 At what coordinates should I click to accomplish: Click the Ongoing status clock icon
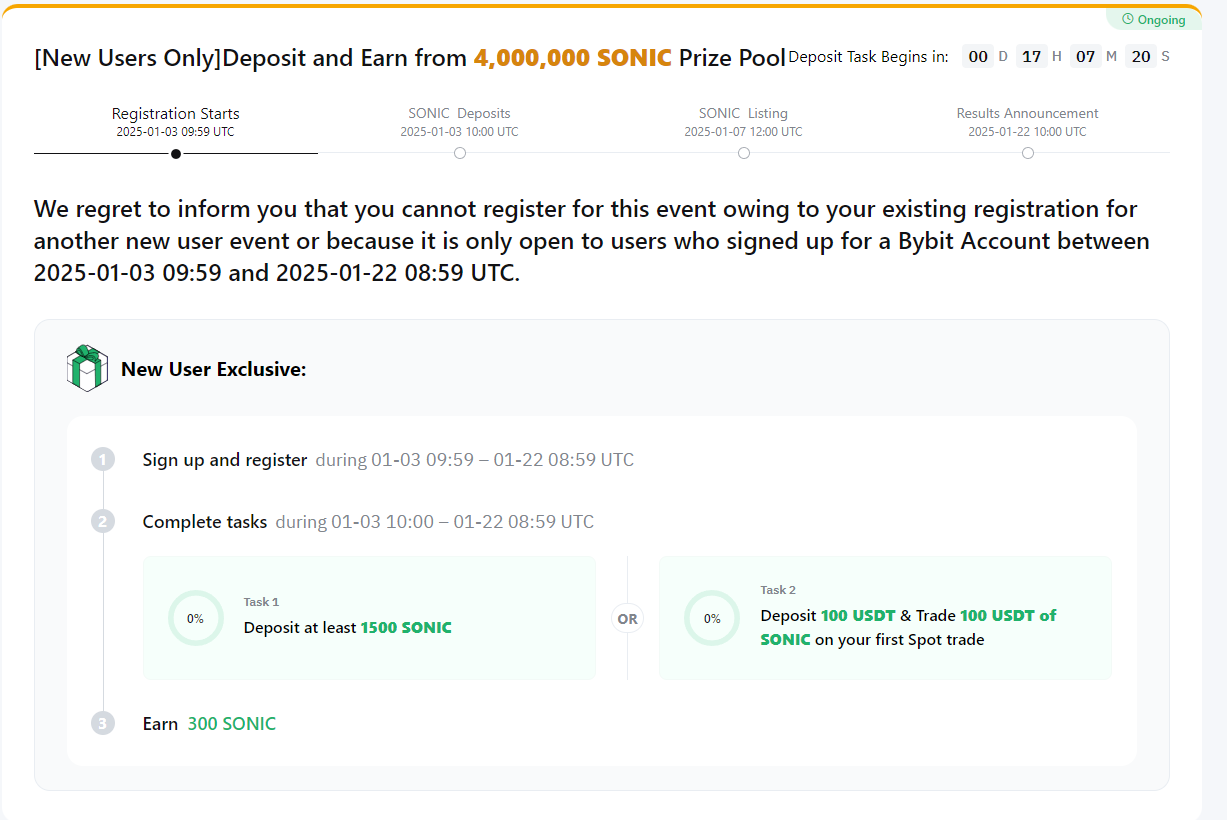click(1128, 19)
